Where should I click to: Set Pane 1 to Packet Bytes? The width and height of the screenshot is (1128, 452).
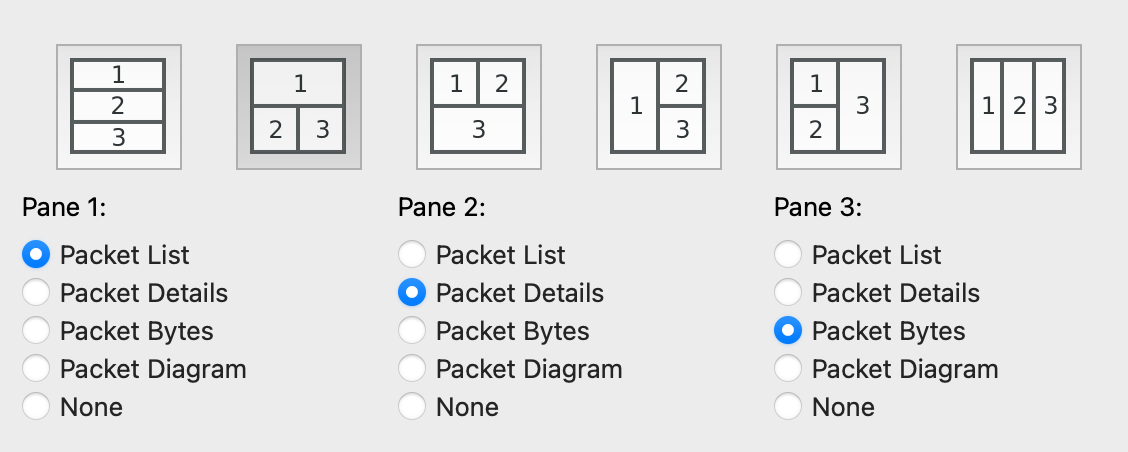coord(36,331)
